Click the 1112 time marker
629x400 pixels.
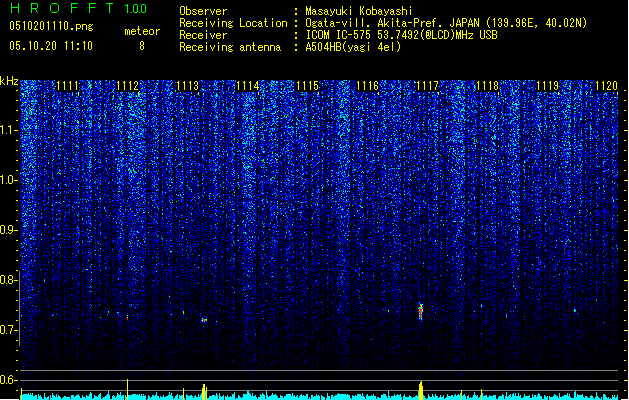[127, 86]
